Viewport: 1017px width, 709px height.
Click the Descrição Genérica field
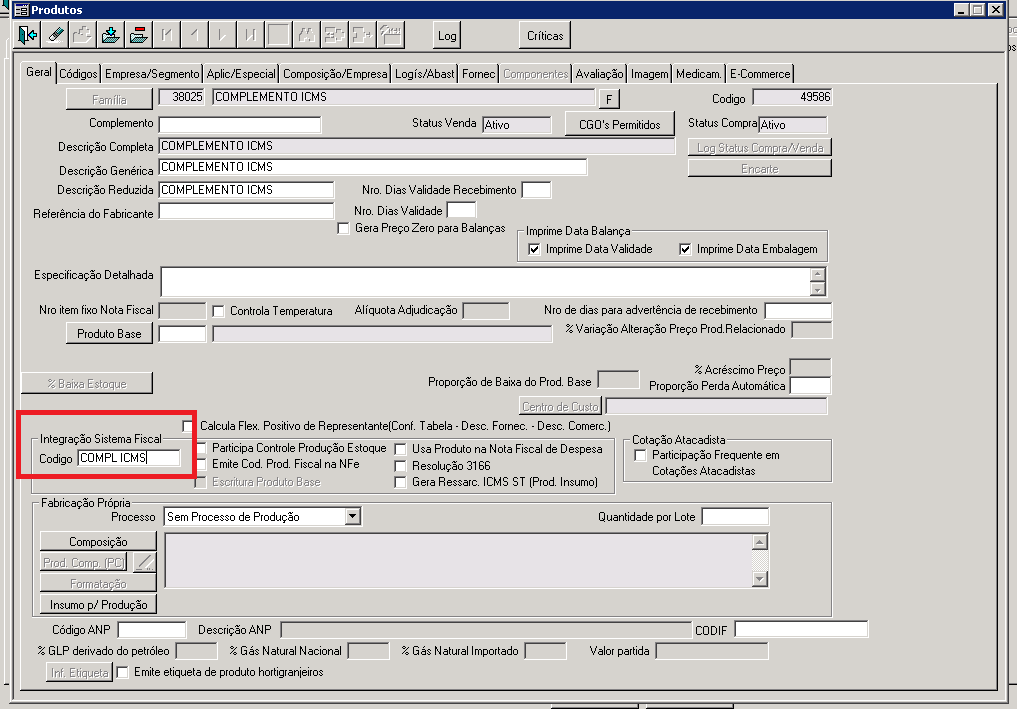point(373,167)
